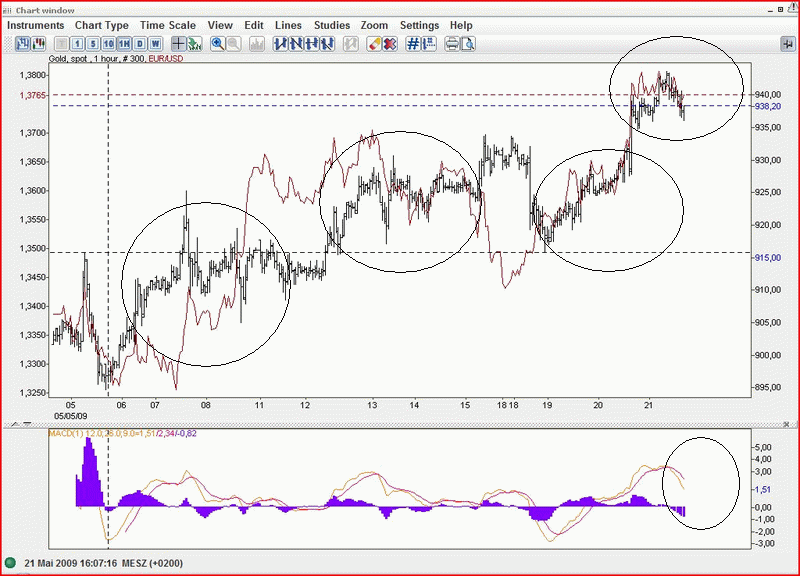Click the toolbar drag handle grip
The image size is (800, 576).
(x=7, y=44)
